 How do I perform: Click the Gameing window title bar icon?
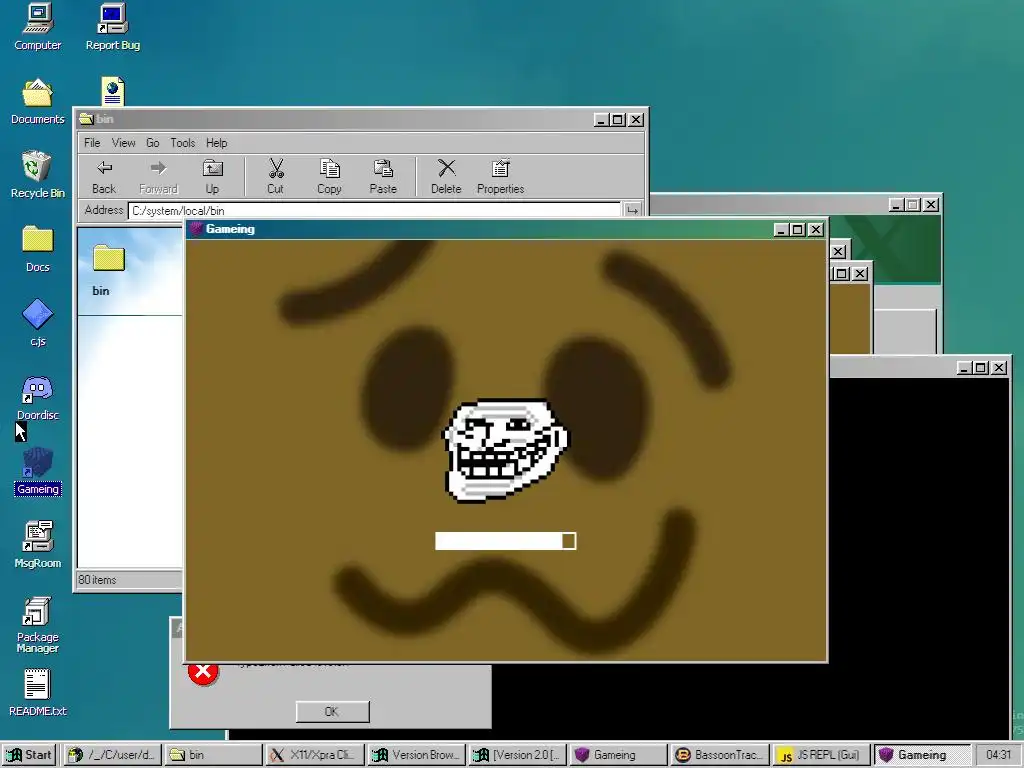pyautogui.click(x=196, y=229)
